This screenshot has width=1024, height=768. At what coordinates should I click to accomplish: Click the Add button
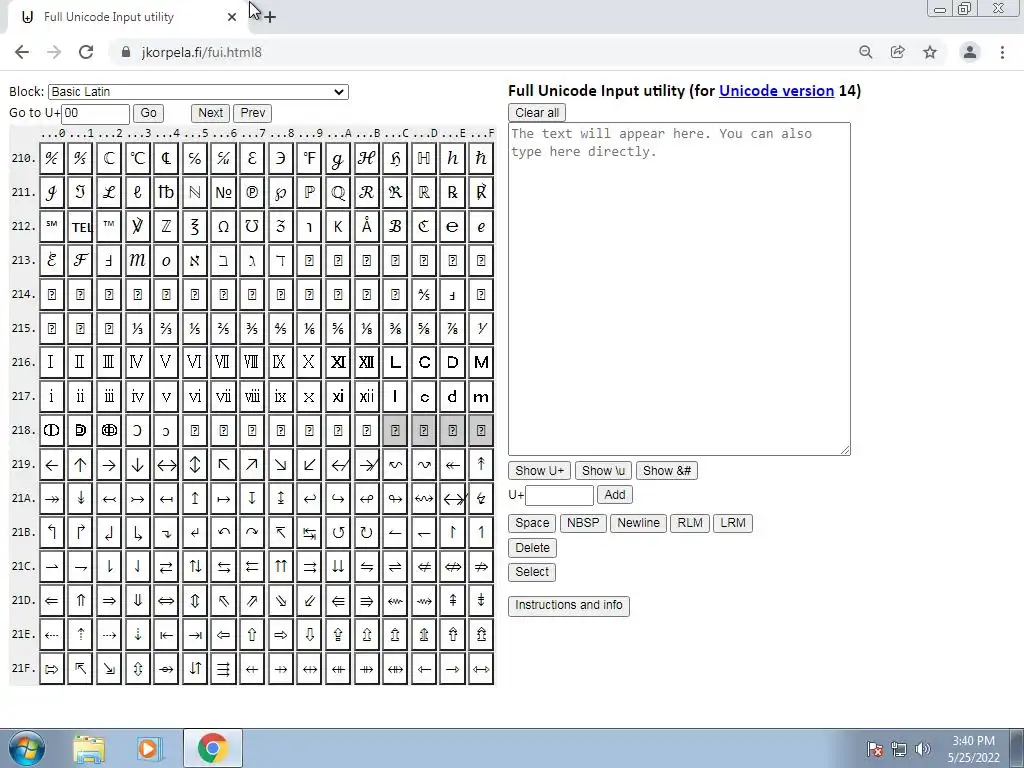coord(615,494)
